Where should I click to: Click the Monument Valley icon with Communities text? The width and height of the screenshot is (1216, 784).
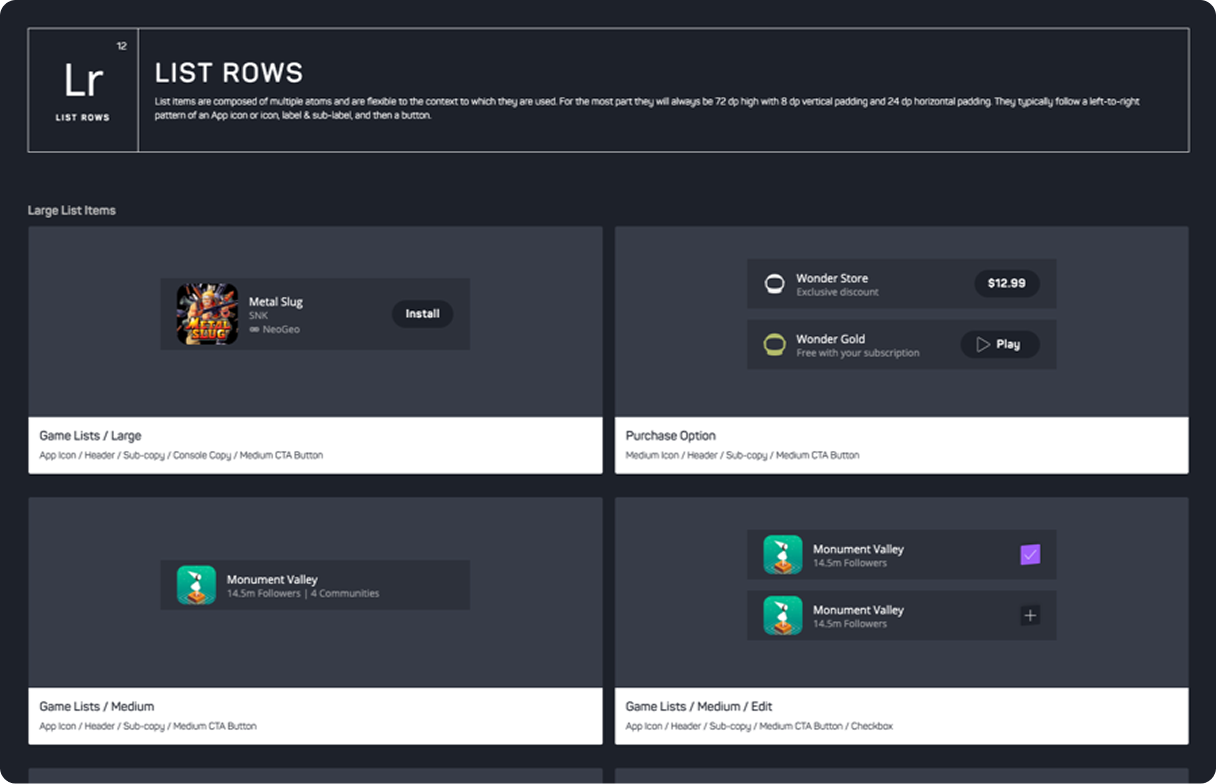196,585
